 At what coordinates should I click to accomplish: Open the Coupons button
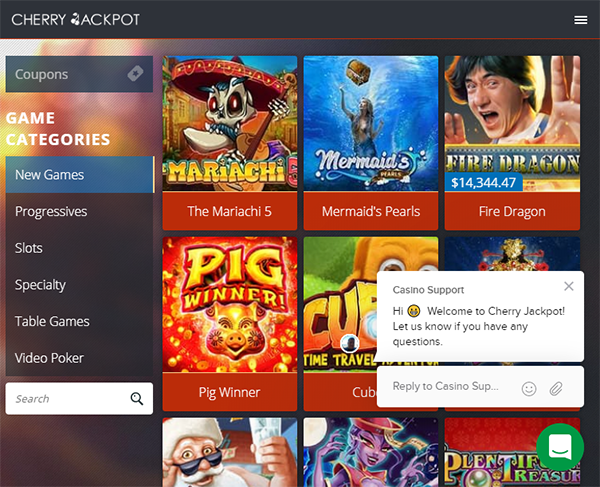79,74
